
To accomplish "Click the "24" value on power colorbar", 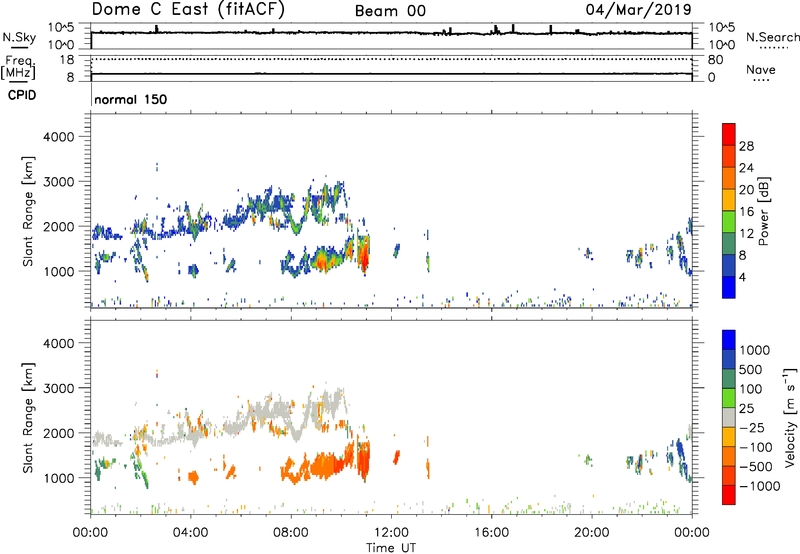I will tap(746, 168).
